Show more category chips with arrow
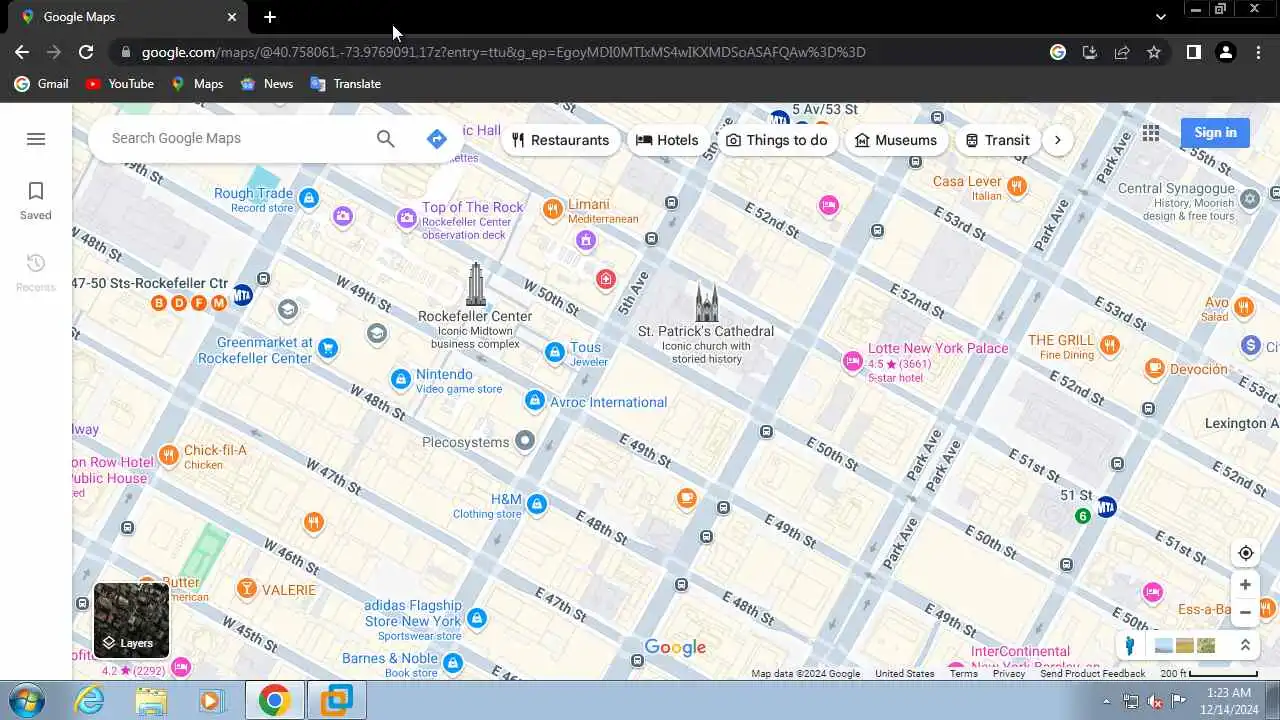The height and width of the screenshot is (720, 1280). 1057,140
